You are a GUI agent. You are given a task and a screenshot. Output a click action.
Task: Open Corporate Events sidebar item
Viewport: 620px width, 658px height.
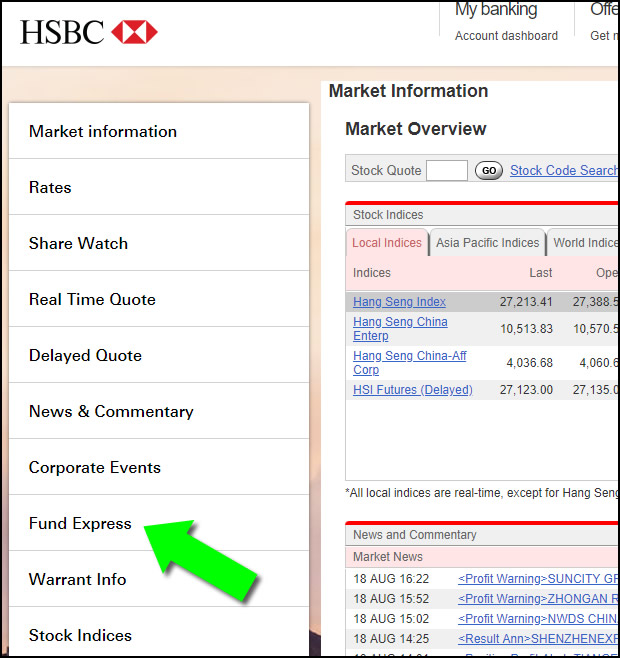coord(159,467)
